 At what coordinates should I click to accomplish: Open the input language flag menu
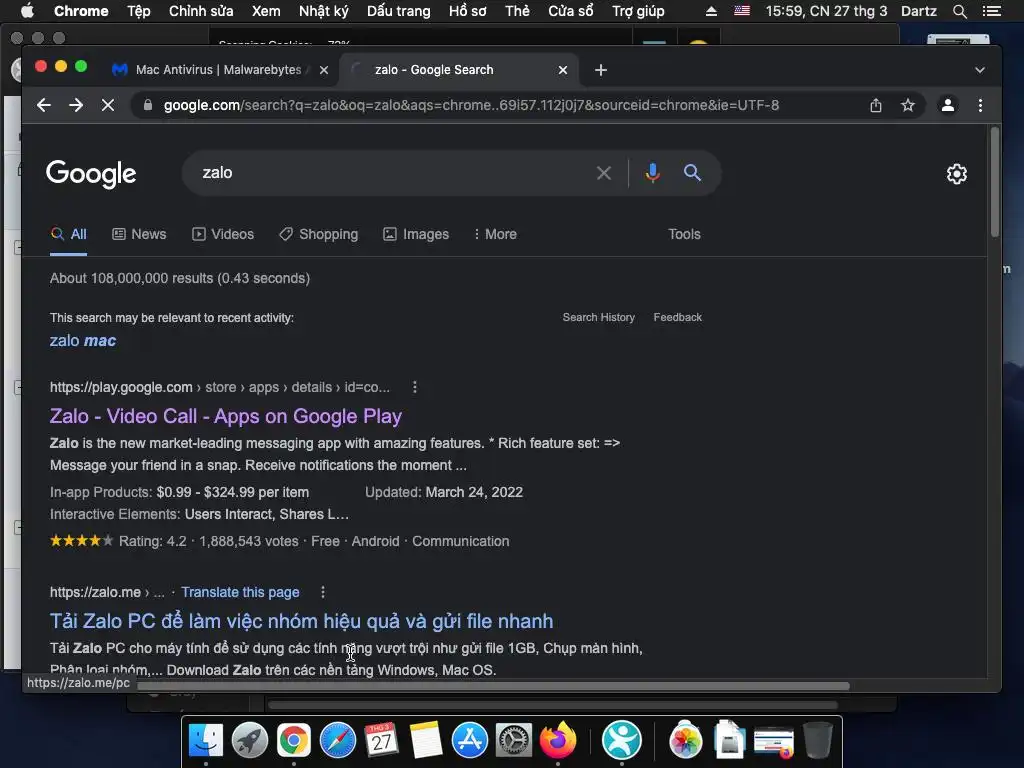[x=742, y=11]
